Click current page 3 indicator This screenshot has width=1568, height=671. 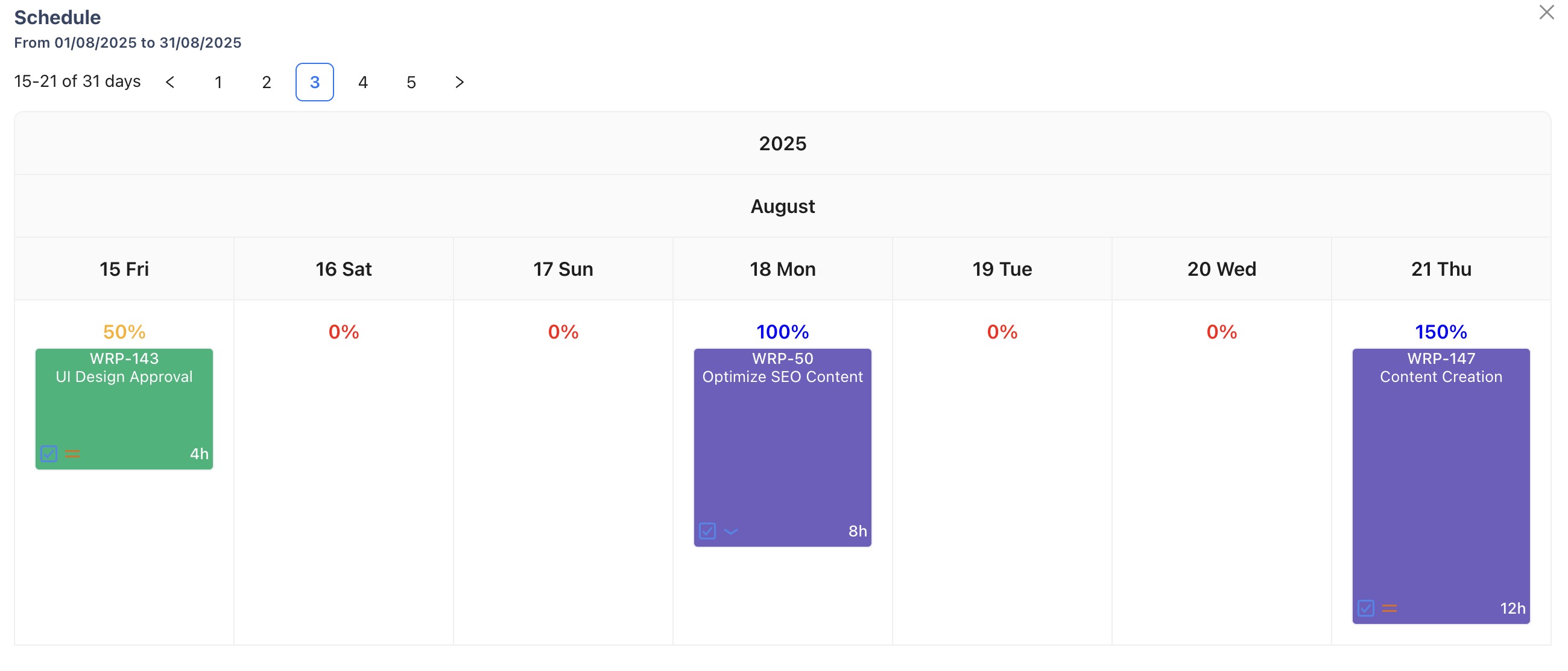[315, 82]
